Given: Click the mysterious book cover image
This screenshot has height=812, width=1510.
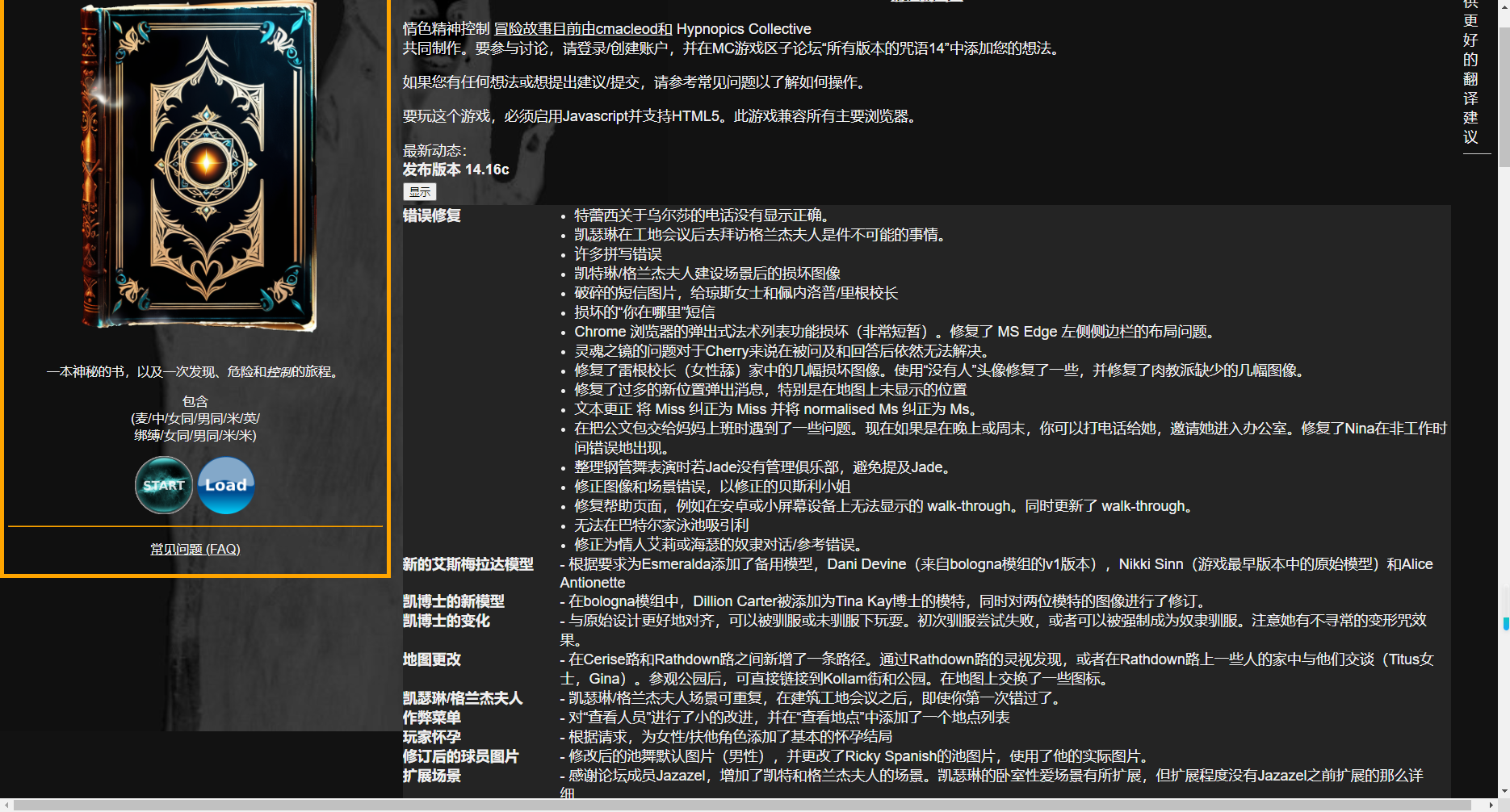Looking at the screenshot, I should 199,165.
